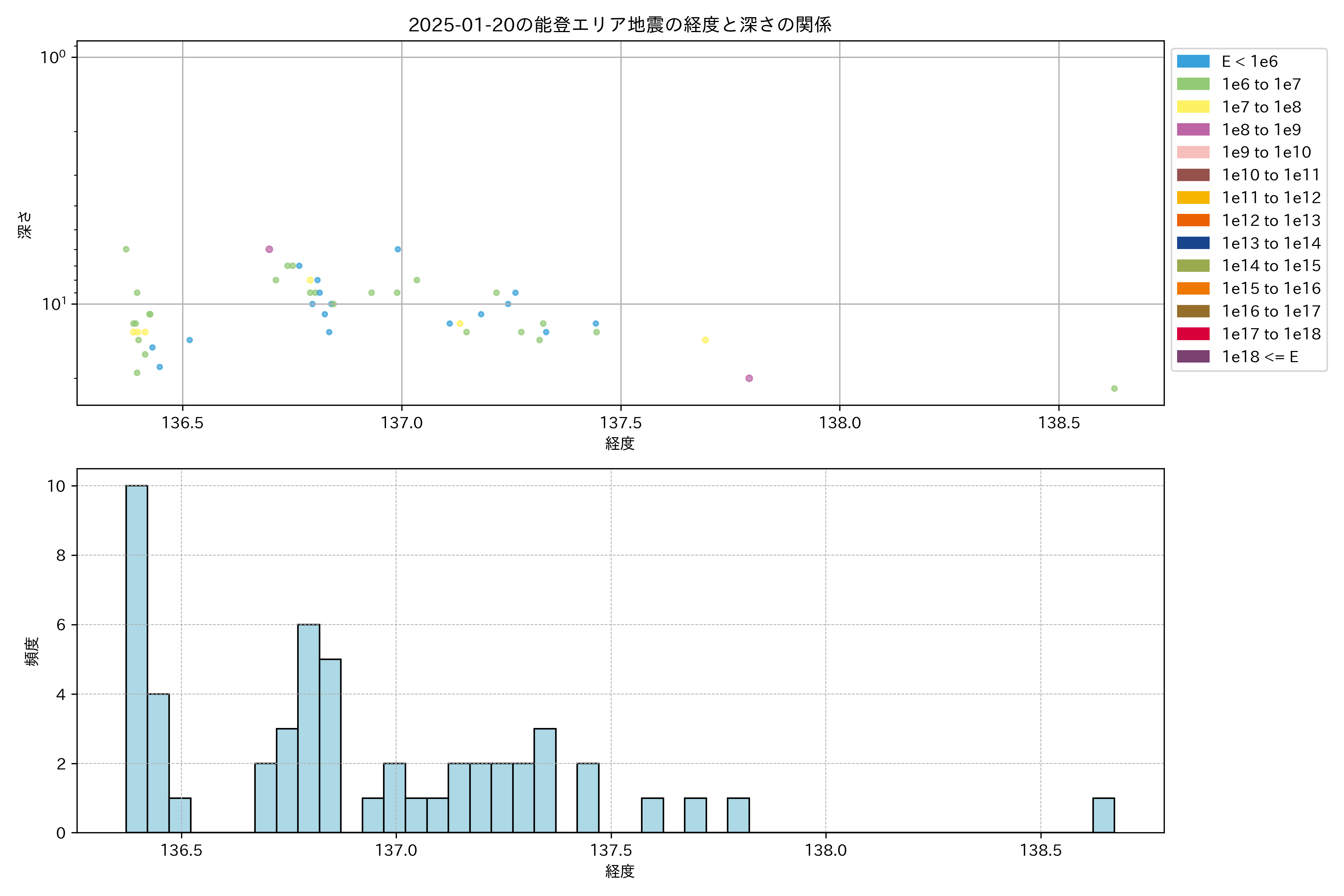Click the yellow scatter point near longitude 137.7
This screenshot has height=896, width=1344.
point(705,340)
